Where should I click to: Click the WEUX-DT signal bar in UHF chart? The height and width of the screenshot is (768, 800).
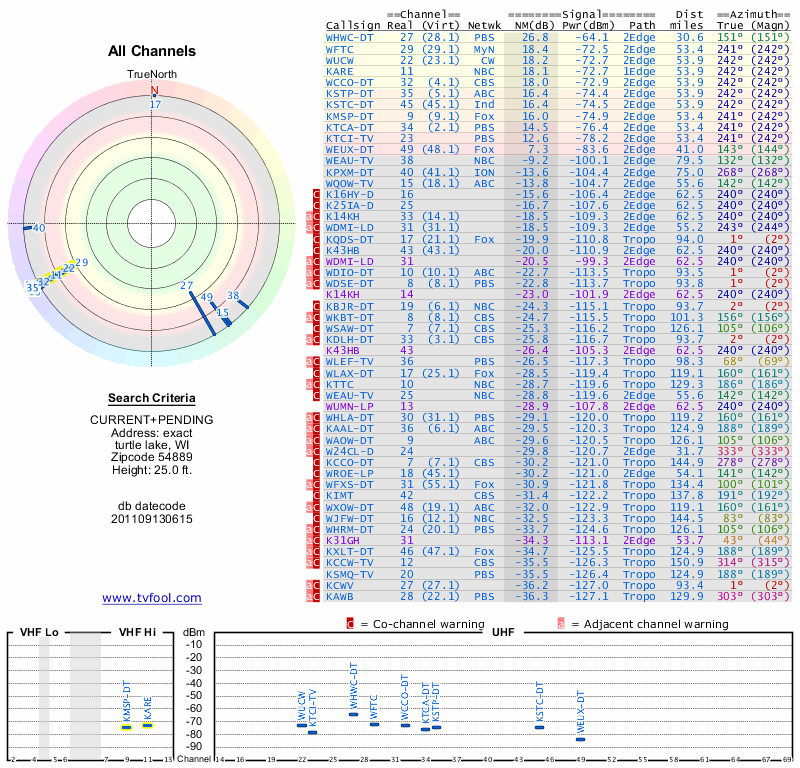click(x=580, y=738)
